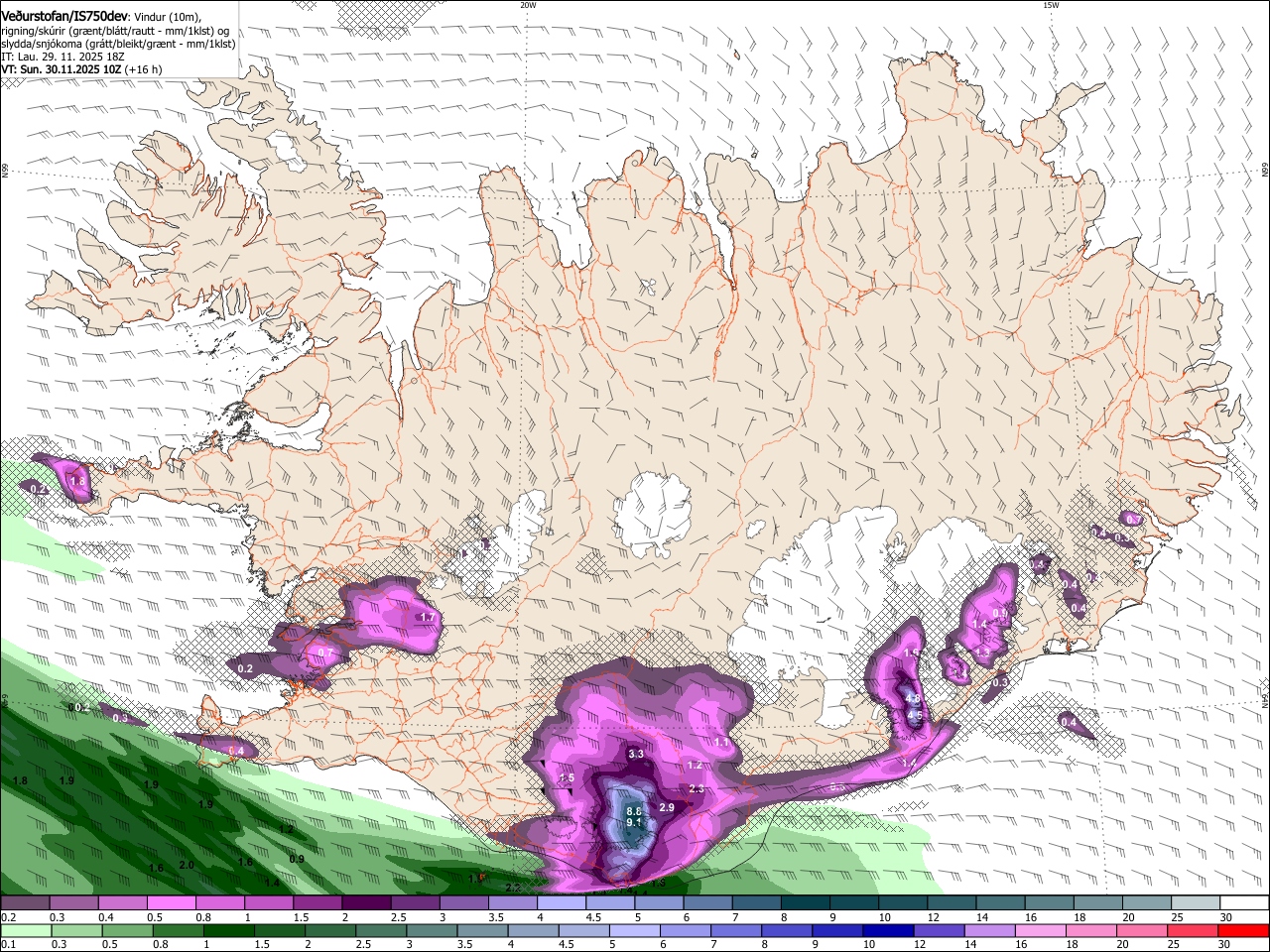1270x952 pixels.
Task: Click the 20W longitude label
Action: click(x=528, y=5)
